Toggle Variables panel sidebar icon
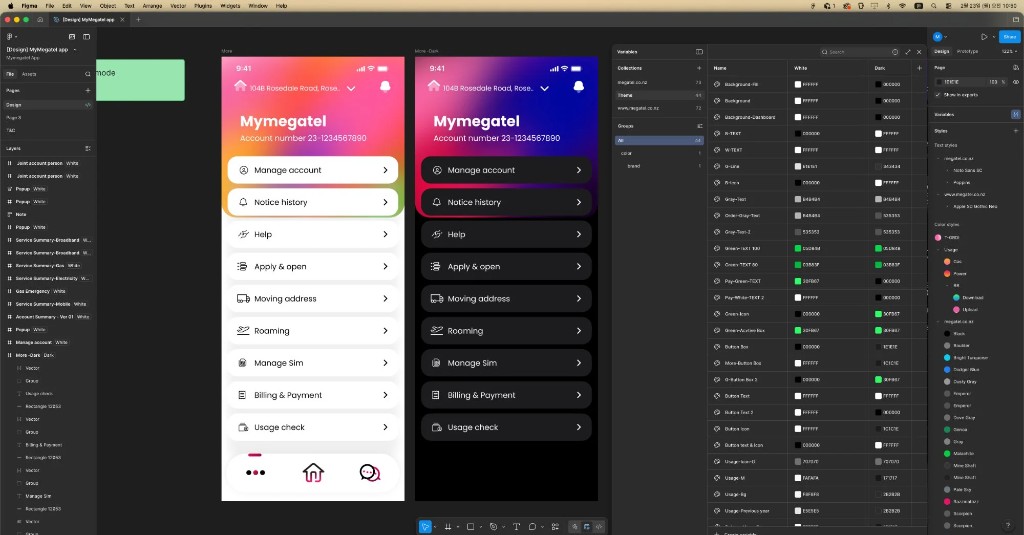Image resolution: width=1024 pixels, height=535 pixels. 699,52
